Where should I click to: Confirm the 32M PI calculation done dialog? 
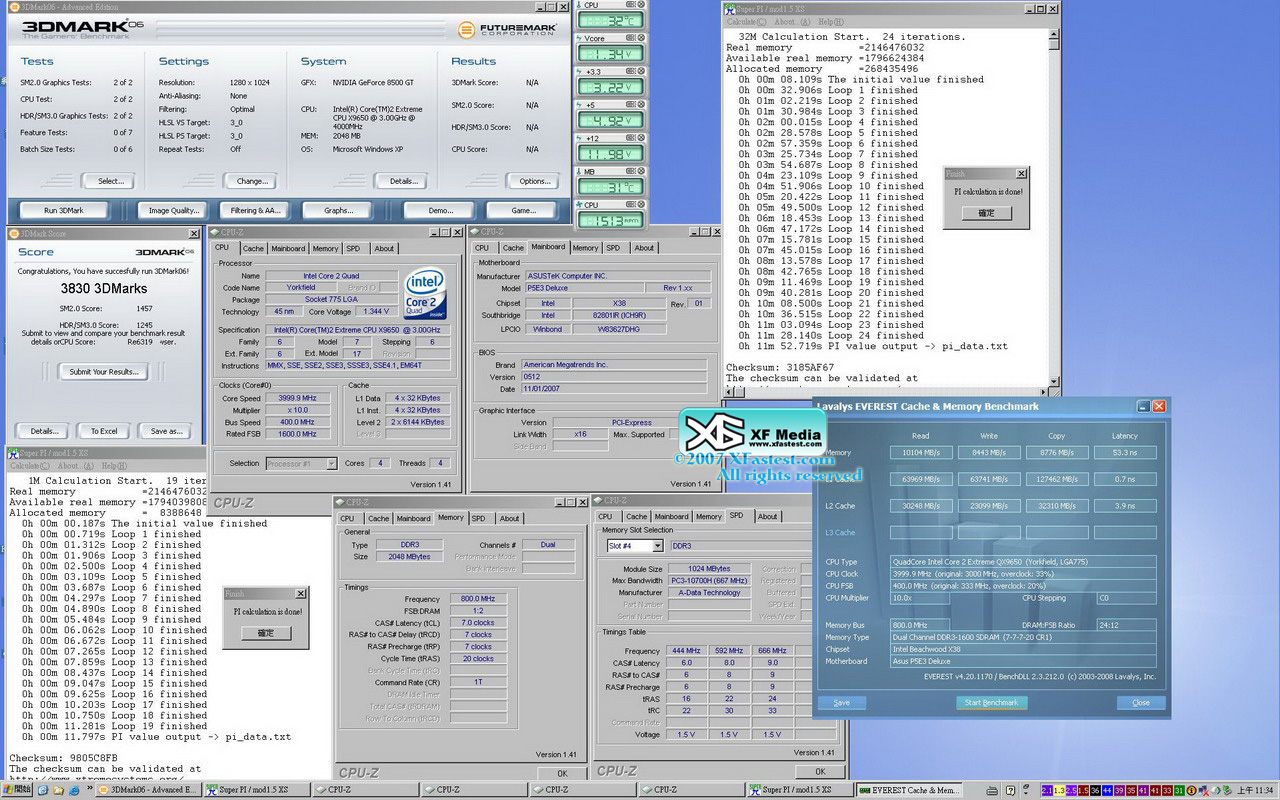click(986, 213)
